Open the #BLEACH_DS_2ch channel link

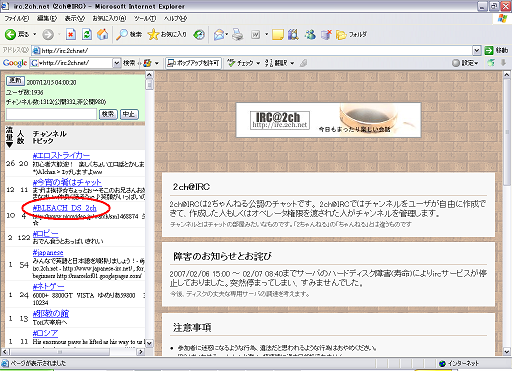(x=65, y=208)
